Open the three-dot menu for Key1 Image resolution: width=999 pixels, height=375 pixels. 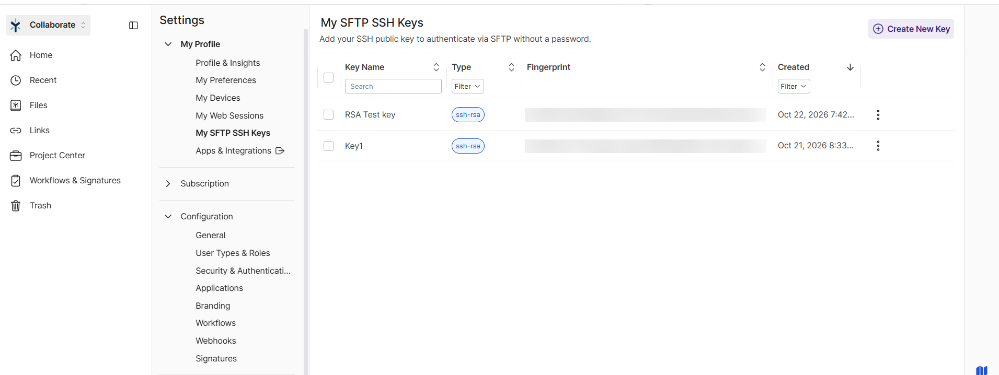[878, 146]
